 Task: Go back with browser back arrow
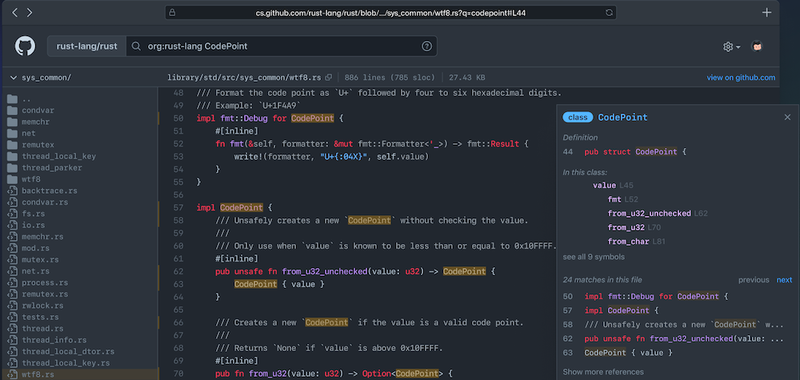click(x=15, y=12)
